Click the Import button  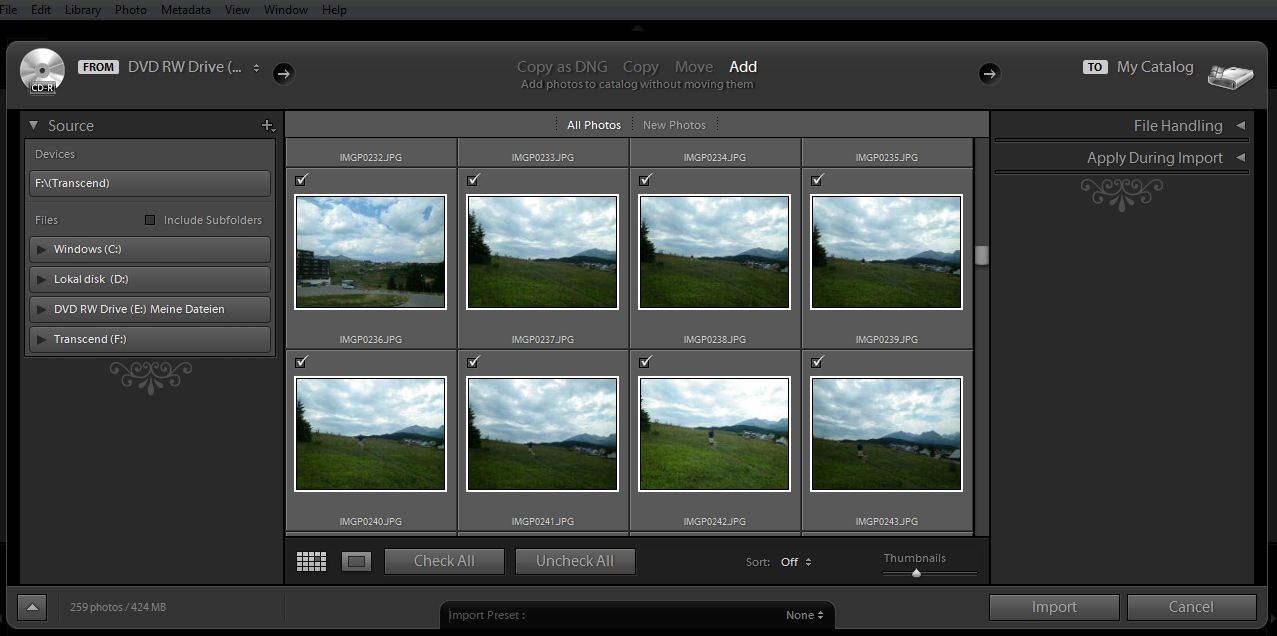click(x=1054, y=607)
